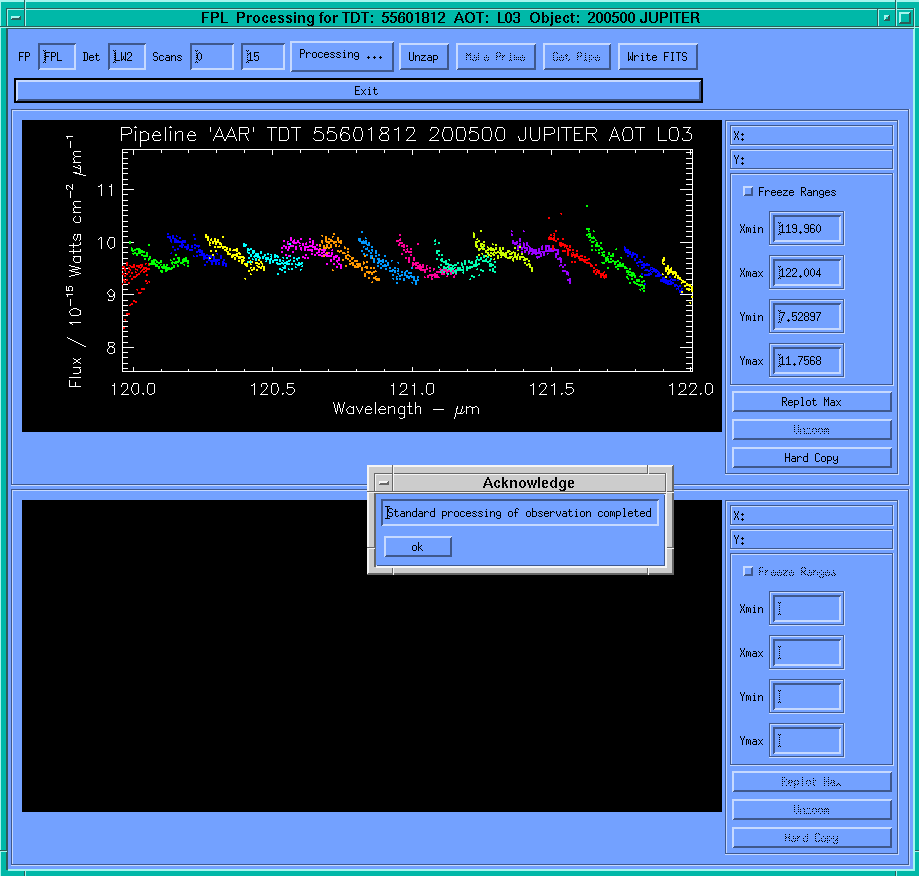Click the Xmin field showing 119.960
This screenshot has height=876, width=919.
806,229
